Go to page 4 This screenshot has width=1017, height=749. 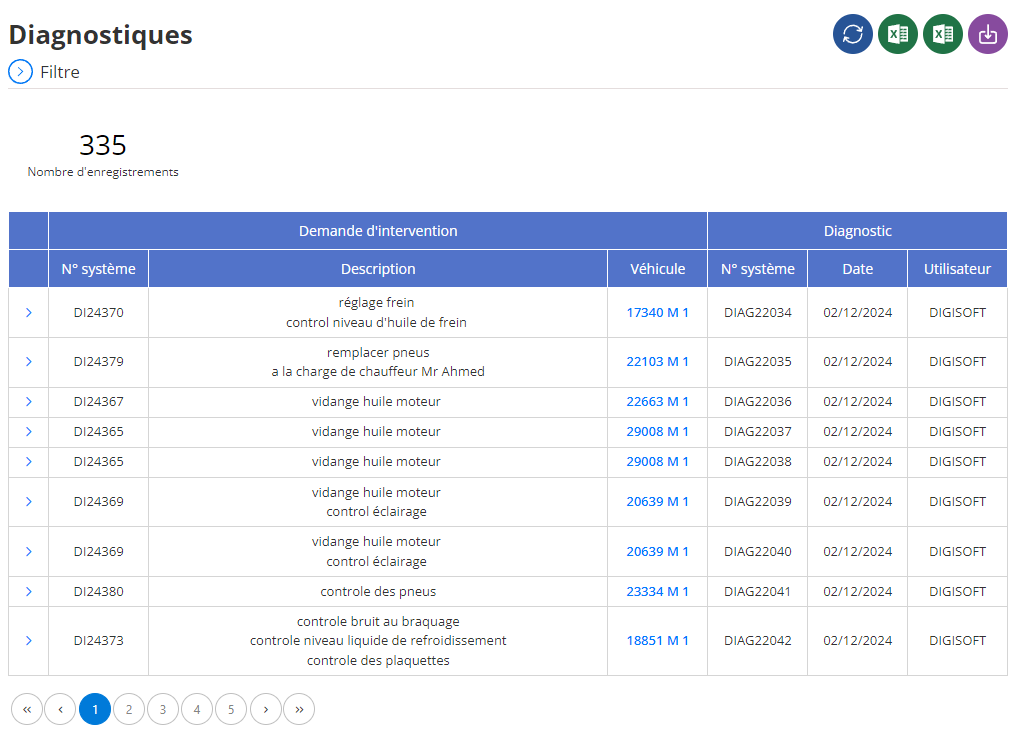pyautogui.click(x=197, y=709)
